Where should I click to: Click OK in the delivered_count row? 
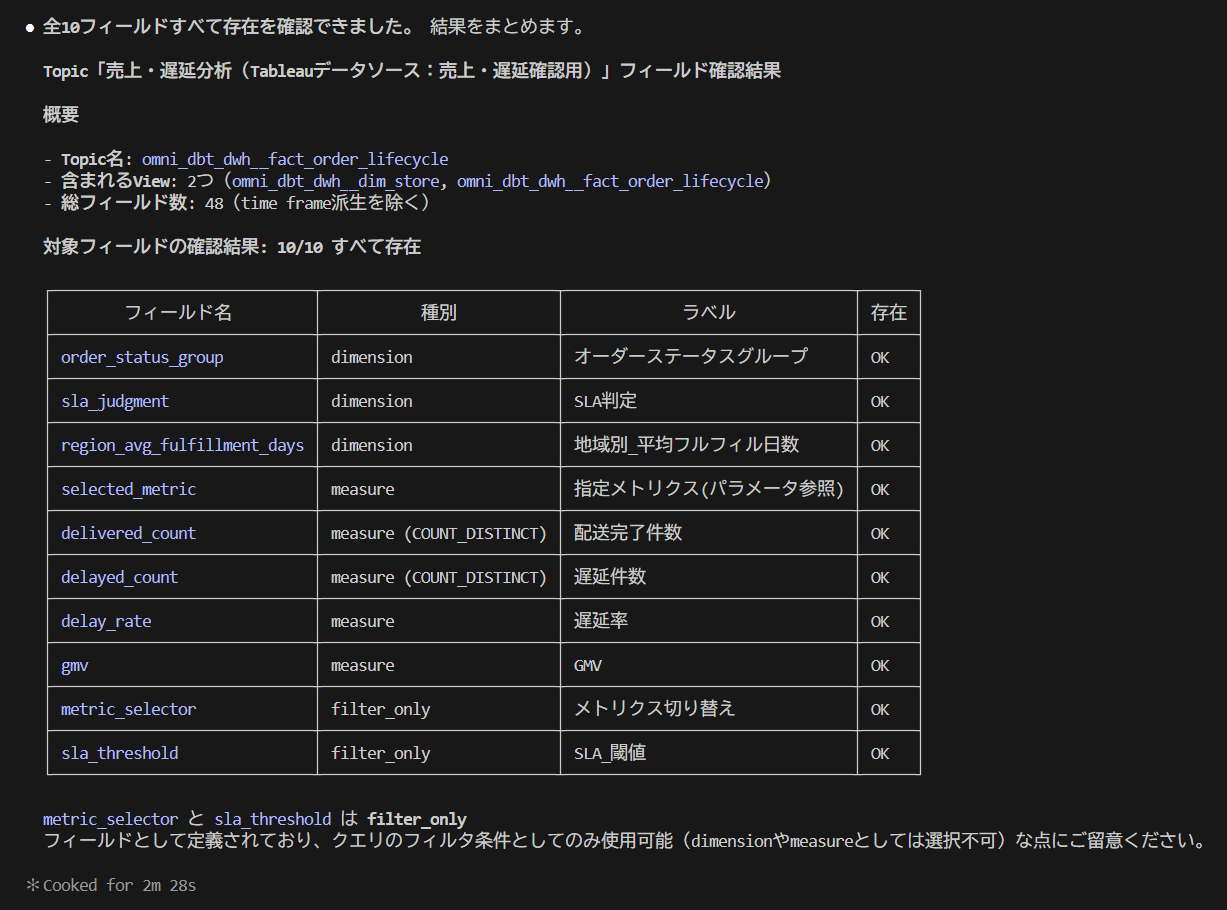880,533
